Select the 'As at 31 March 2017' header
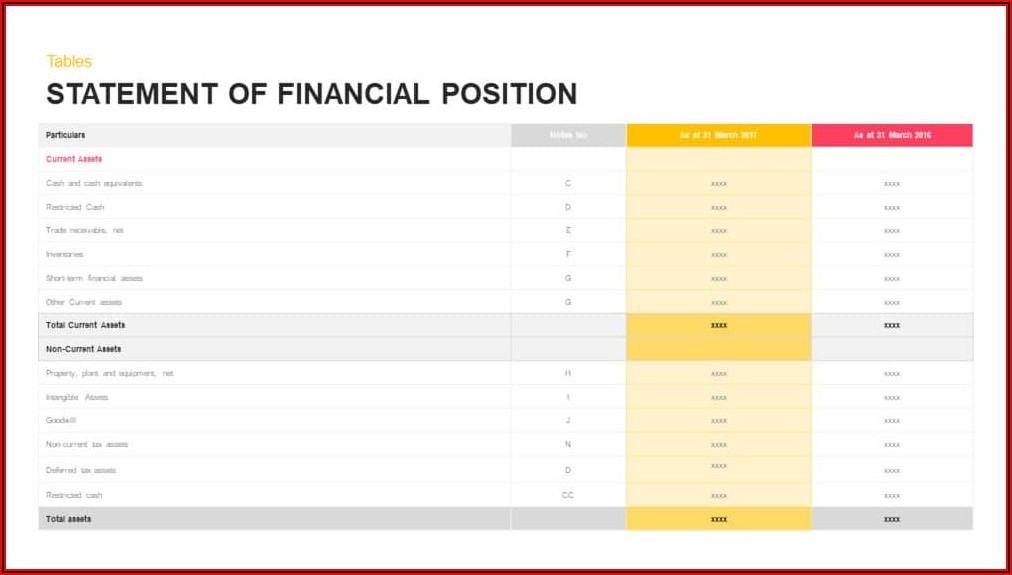The width and height of the screenshot is (1012, 575). [718, 135]
